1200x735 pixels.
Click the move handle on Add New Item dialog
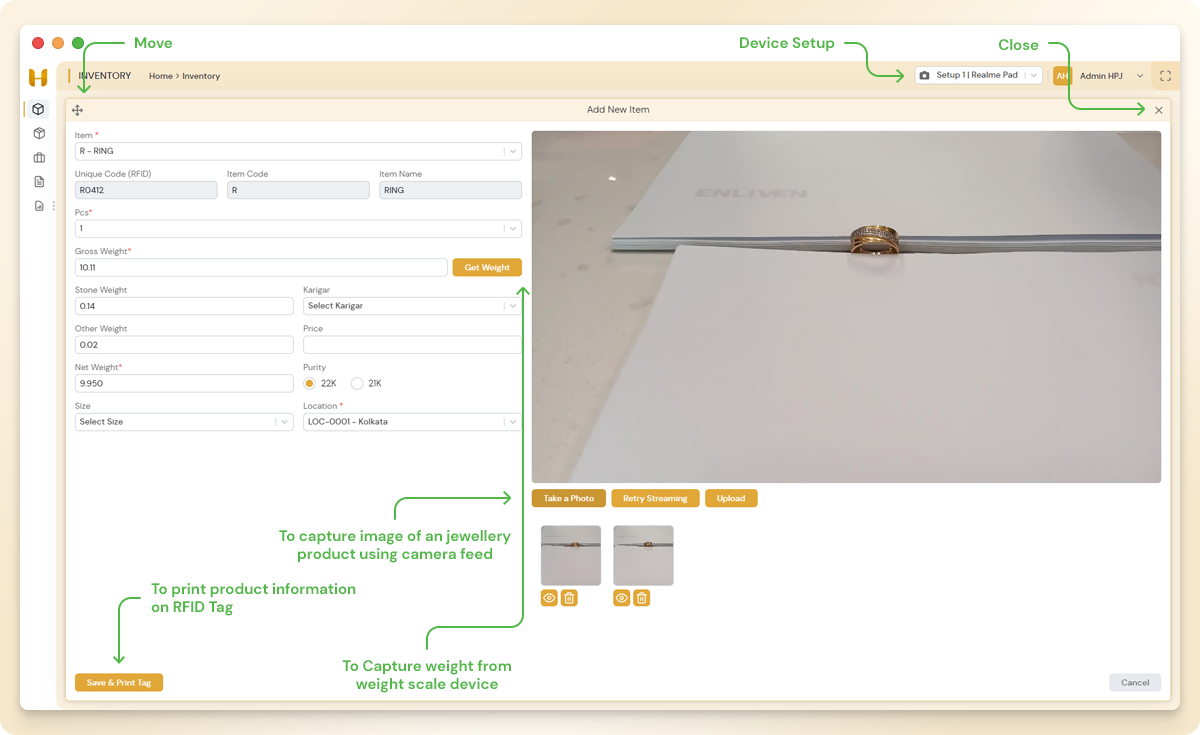tap(78, 110)
